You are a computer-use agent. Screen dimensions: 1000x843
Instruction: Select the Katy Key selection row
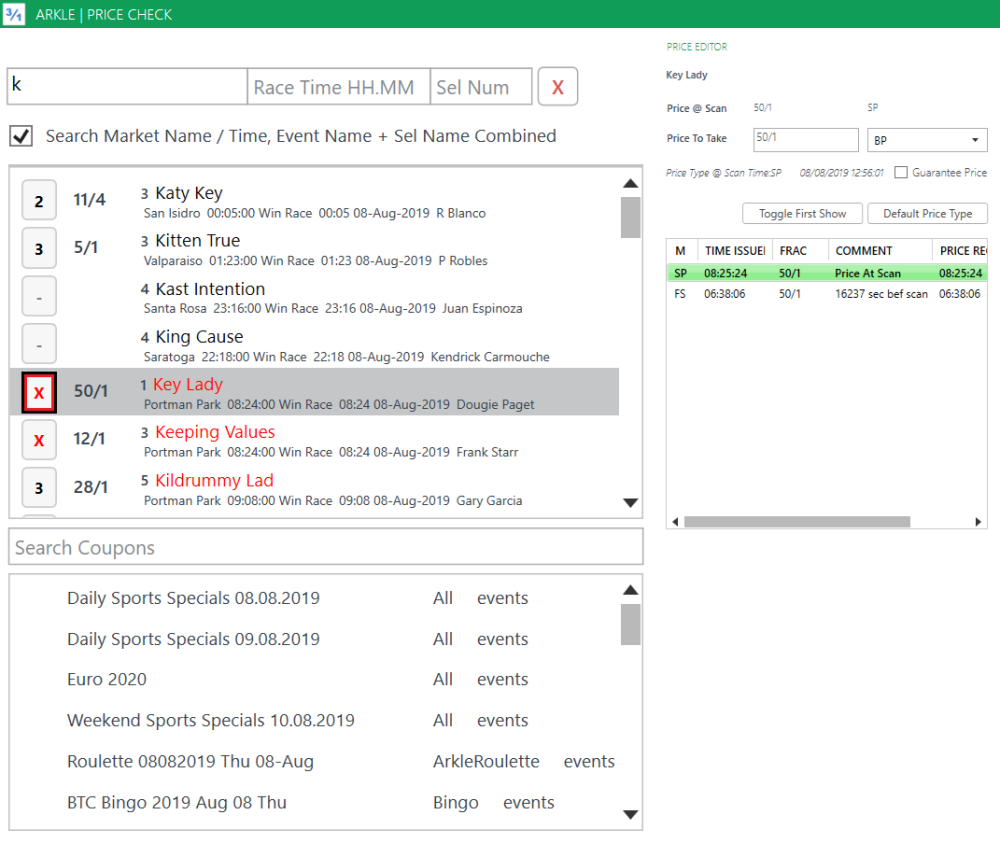point(314,200)
